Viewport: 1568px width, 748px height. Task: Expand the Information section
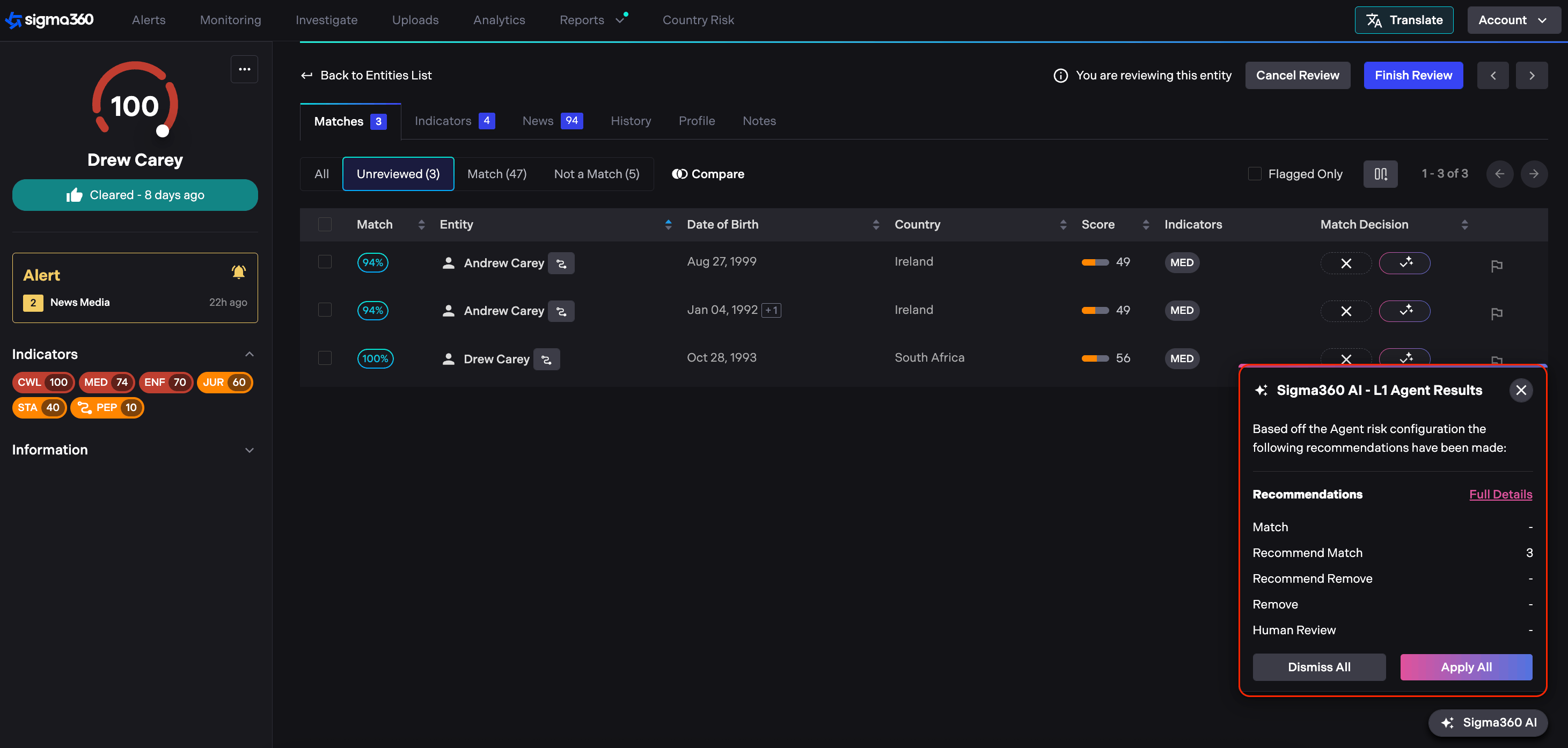[x=249, y=450]
